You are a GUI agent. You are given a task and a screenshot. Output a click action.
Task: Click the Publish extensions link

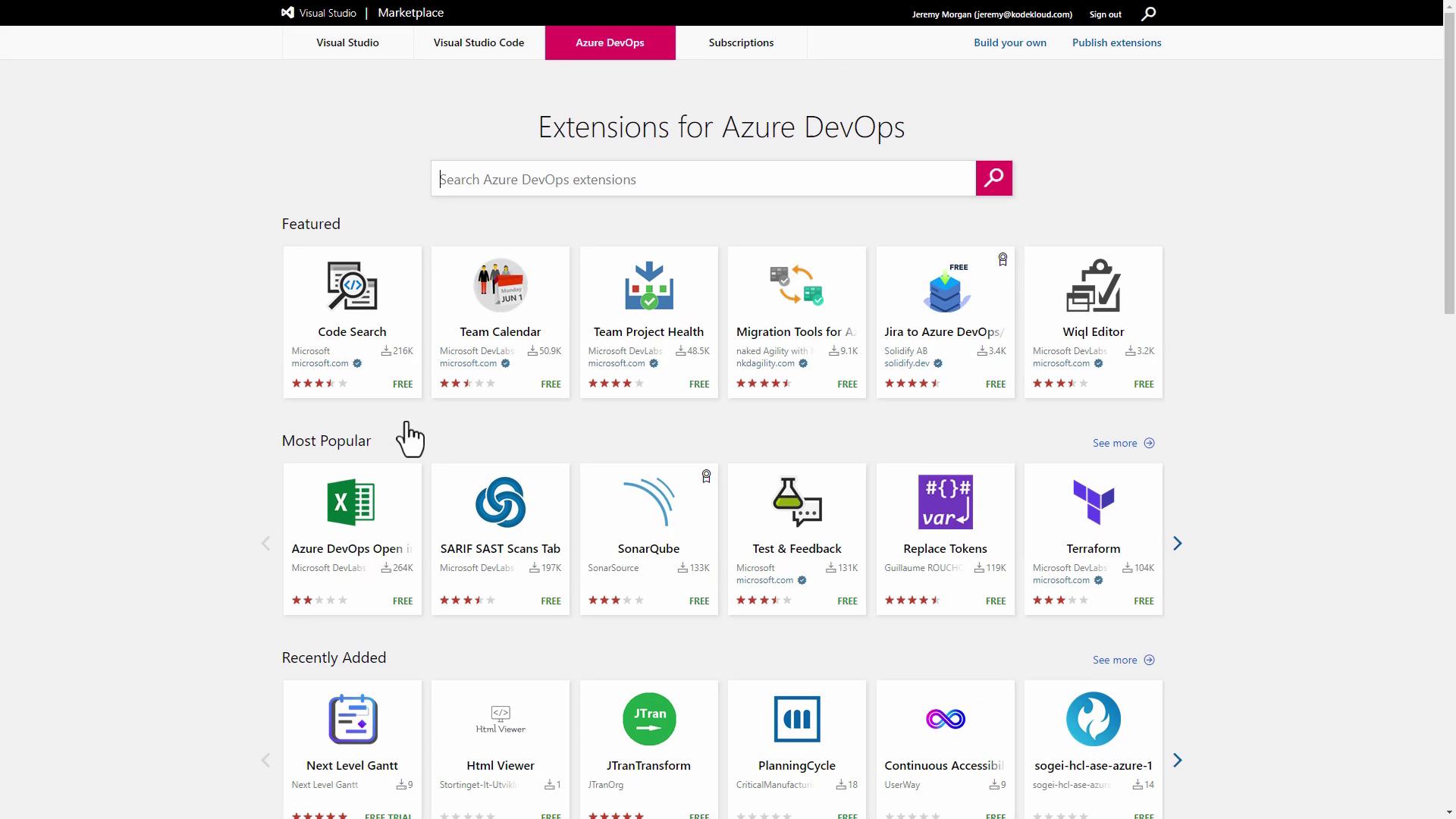pos(1116,42)
